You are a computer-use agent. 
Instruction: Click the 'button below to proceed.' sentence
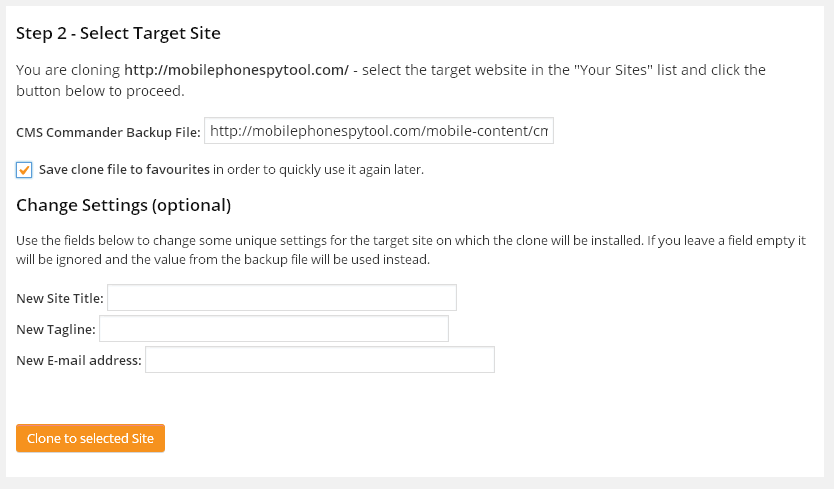coord(100,91)
